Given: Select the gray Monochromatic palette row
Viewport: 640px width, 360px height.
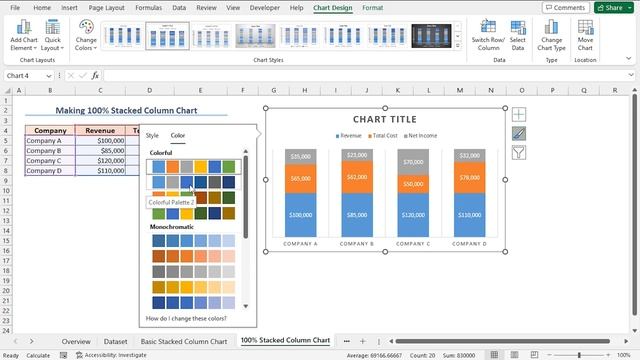Looking at the screenshot, I should [193, 271].
